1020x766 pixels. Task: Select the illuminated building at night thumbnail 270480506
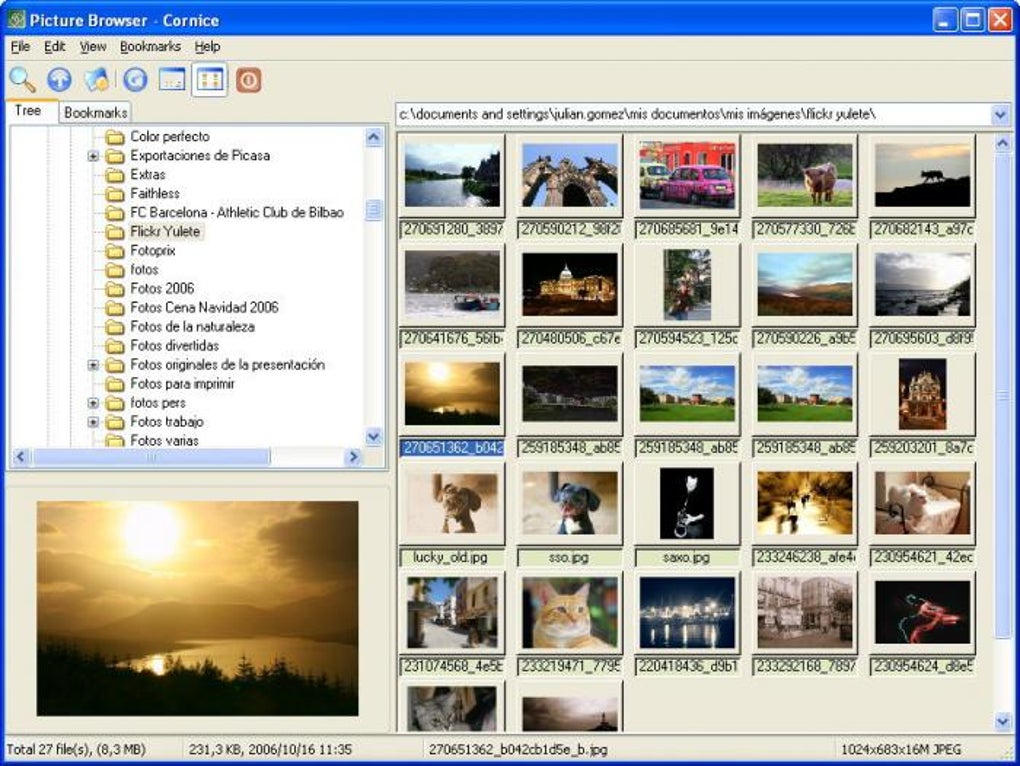coord(570,285)
